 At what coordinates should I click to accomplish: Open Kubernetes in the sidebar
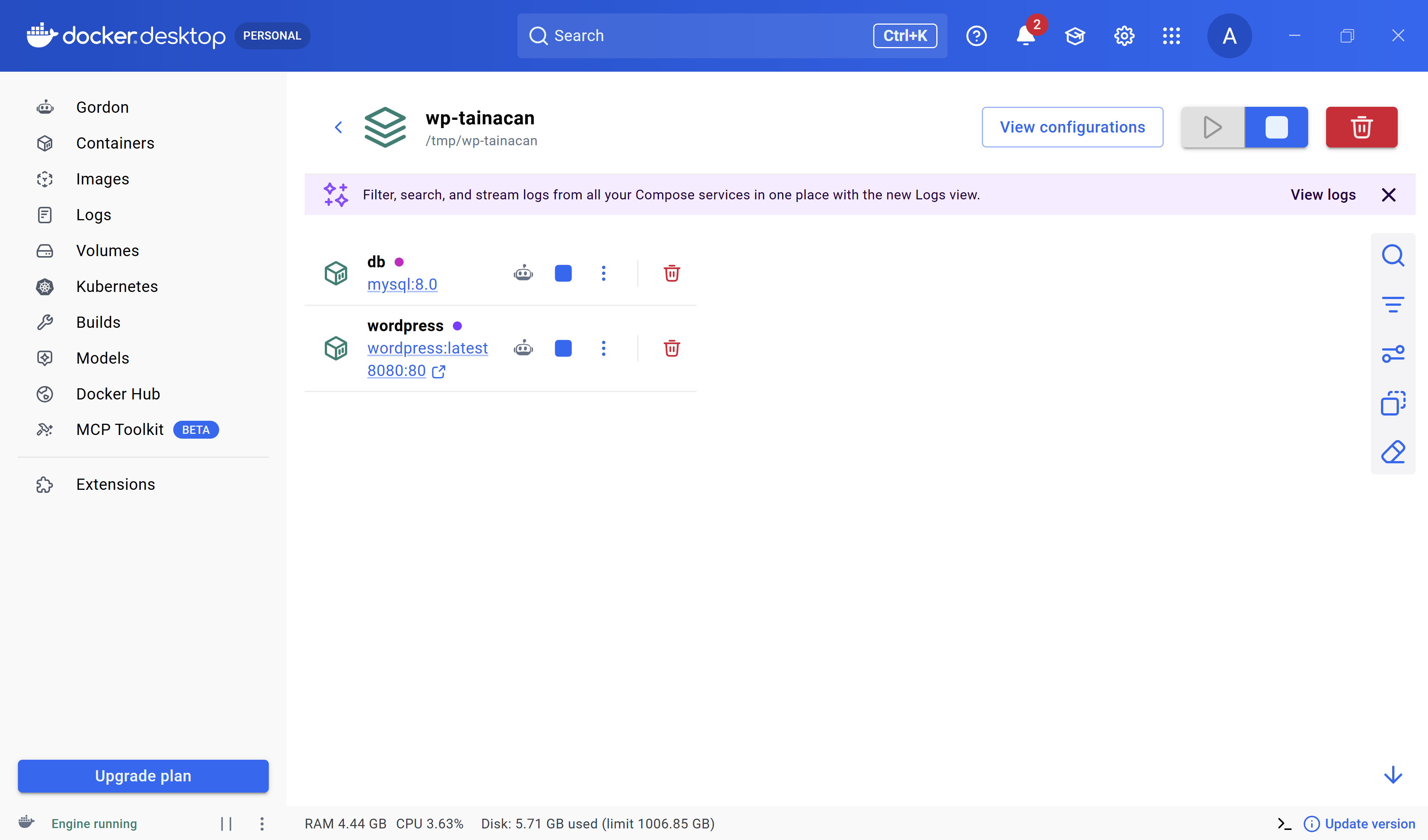117,286
